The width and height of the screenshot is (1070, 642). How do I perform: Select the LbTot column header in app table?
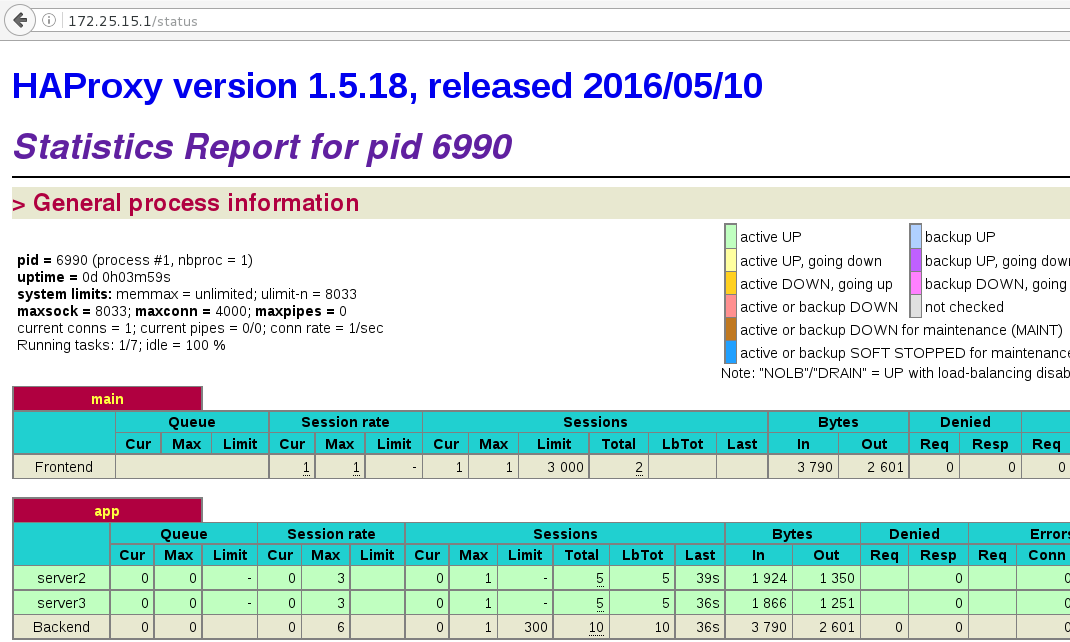(x=642, y=555)
